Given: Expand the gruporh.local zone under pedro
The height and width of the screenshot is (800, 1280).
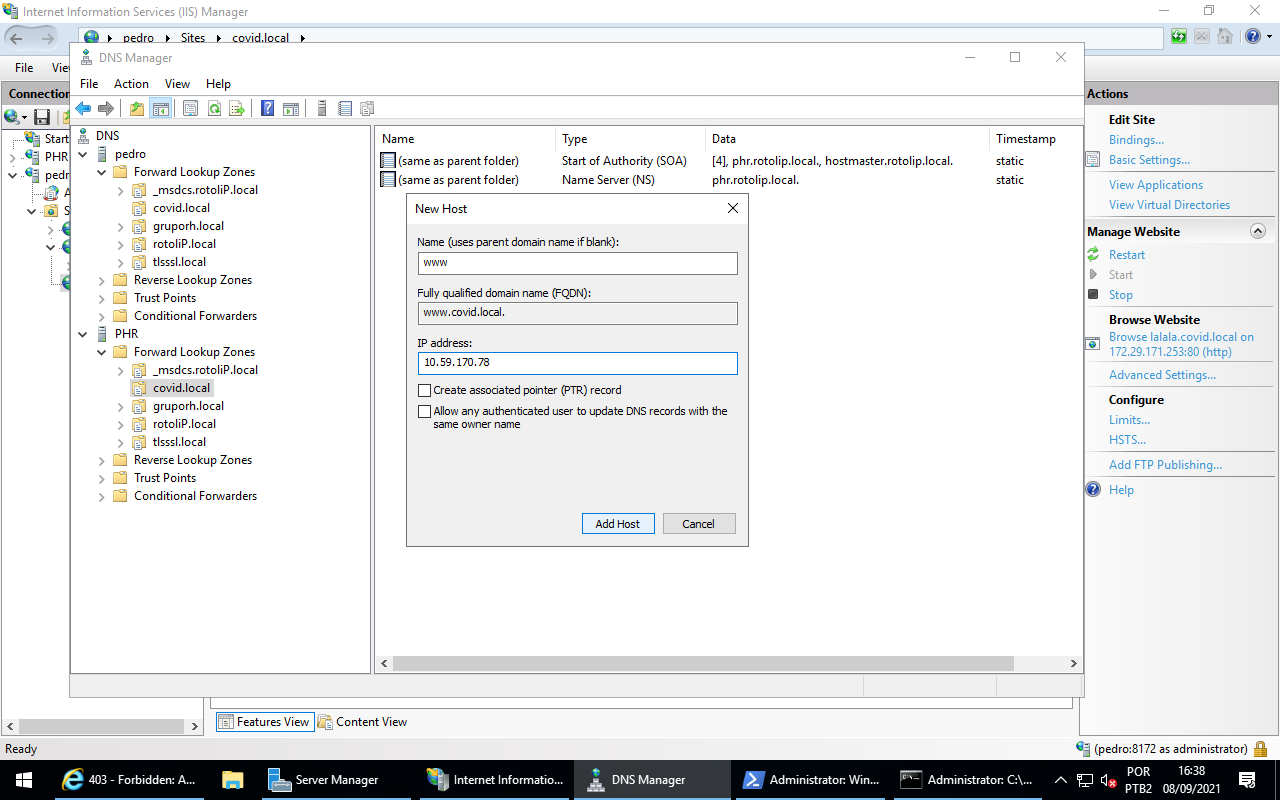Looking at the screenshot, I should click(121, 227).
